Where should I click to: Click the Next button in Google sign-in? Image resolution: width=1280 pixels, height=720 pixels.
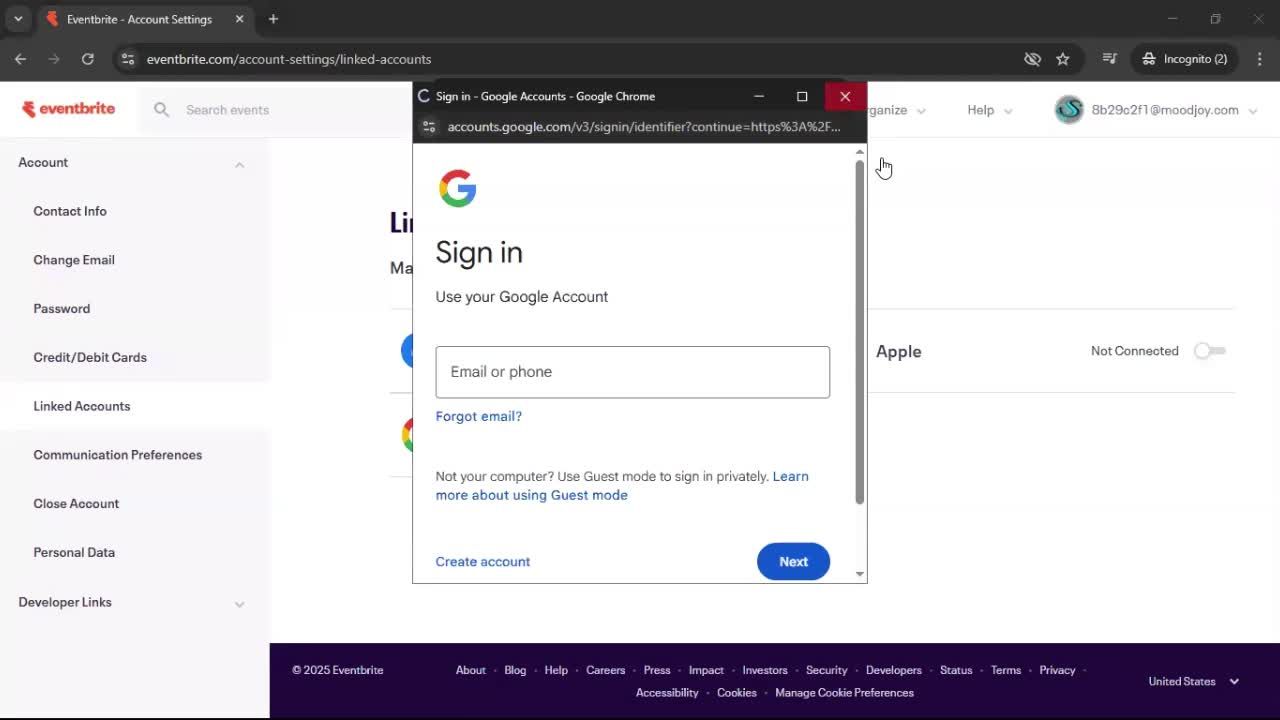(x=793, y=562)
